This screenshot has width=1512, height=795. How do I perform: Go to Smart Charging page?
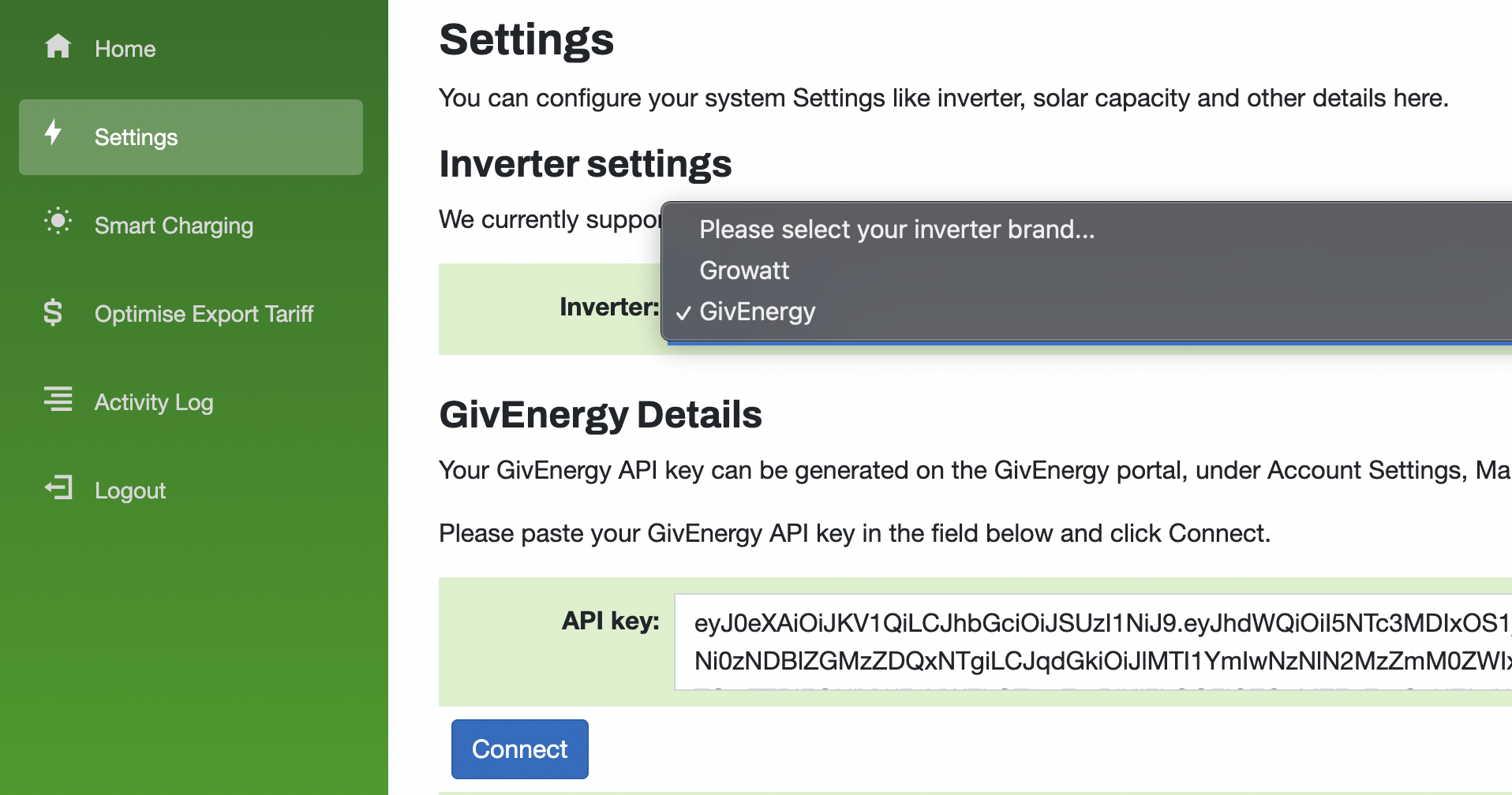click(x=191, y=226)
